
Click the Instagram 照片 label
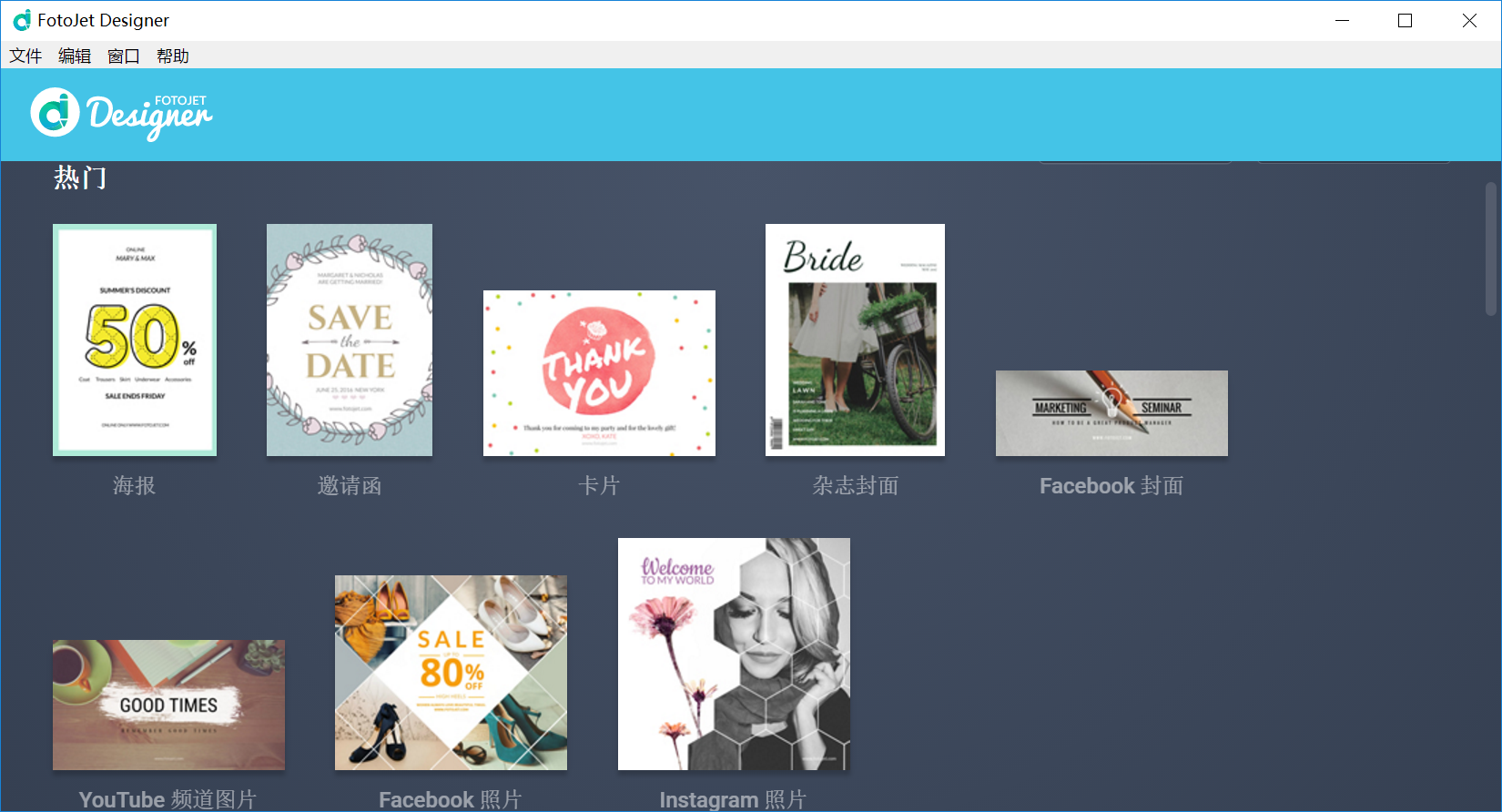click(734, 799)
